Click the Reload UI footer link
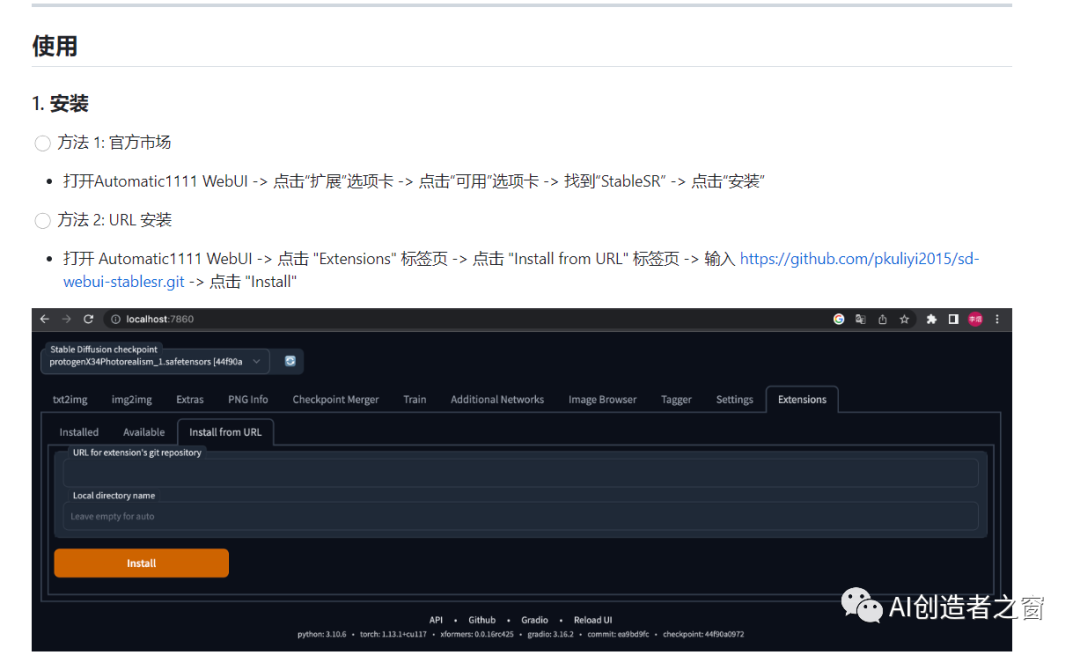The height and width of the screenshot is (655, 1080). tap(592, 620)
